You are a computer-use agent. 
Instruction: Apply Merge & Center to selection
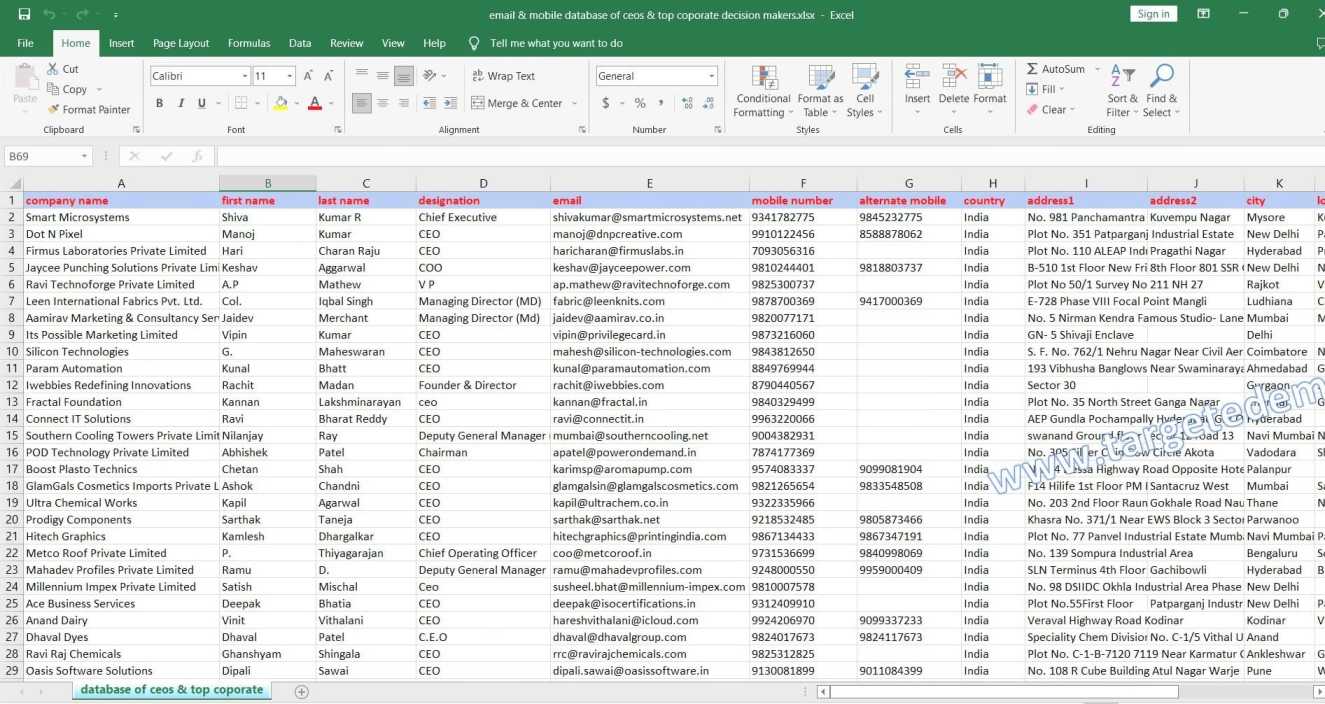(519, 103)
